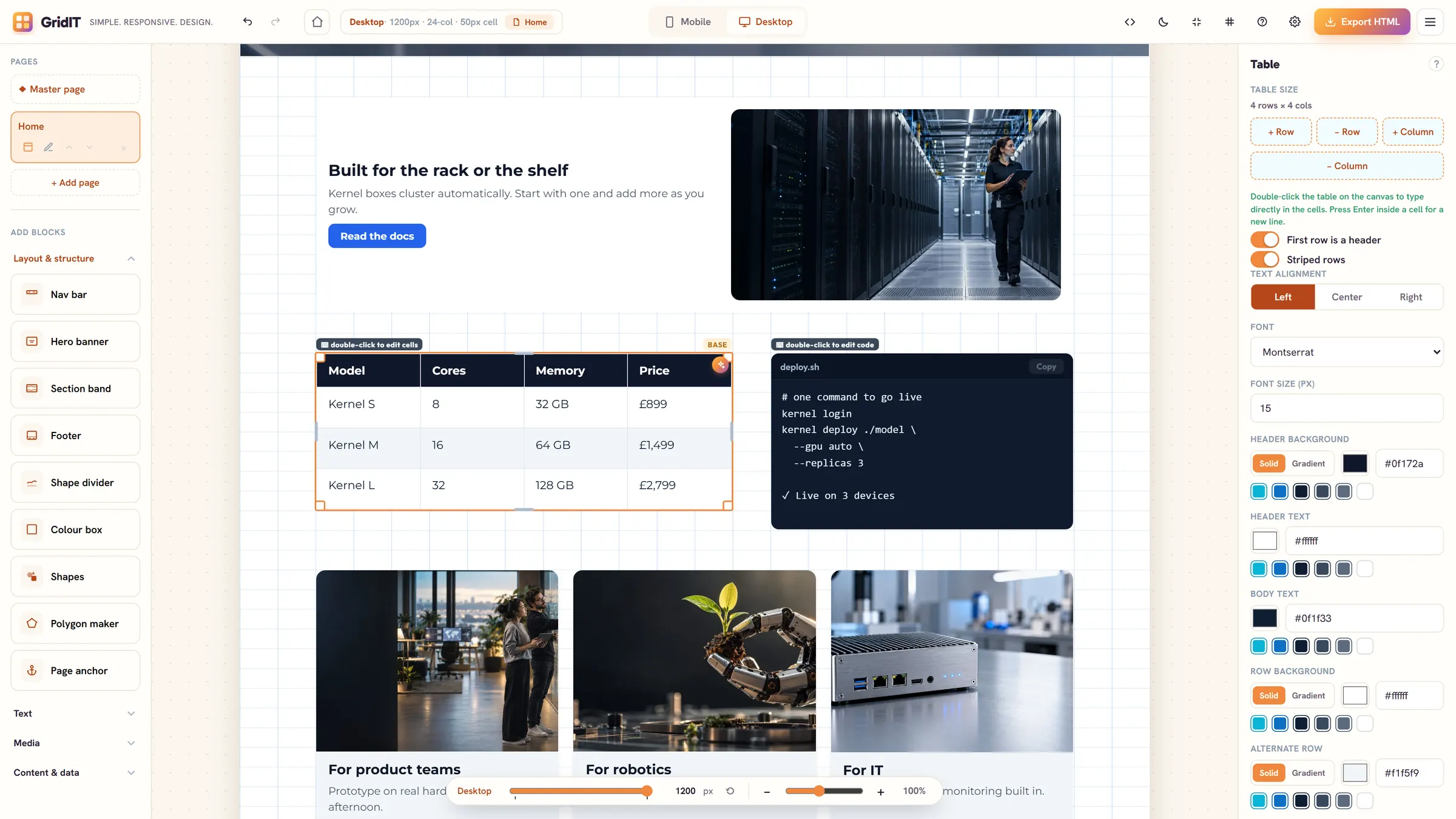
Task: Expand the Content & data section
Action: click(75, 772)
